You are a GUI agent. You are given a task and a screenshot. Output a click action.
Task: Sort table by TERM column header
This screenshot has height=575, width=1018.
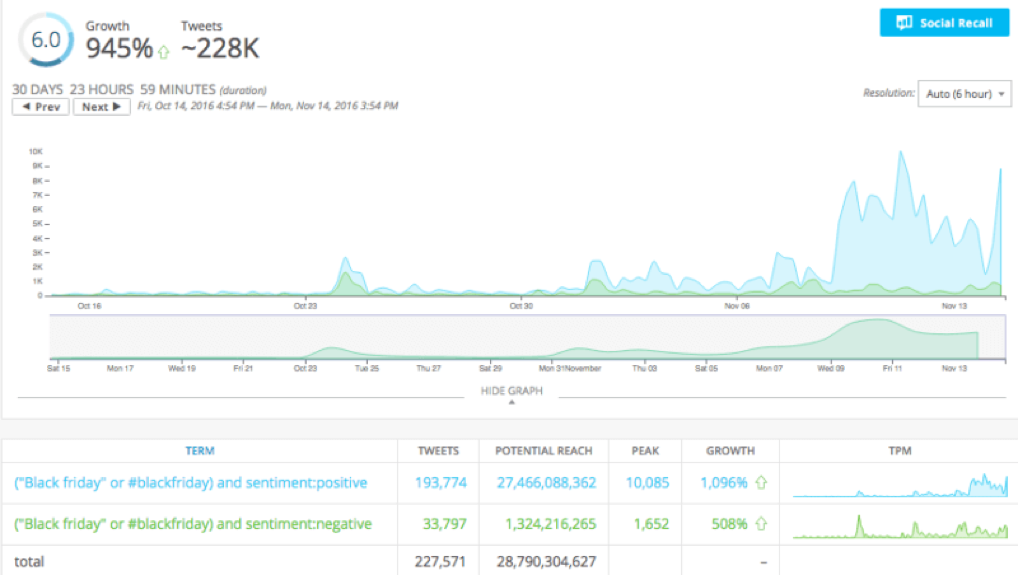pyautogui.click(x=200, y=451)
